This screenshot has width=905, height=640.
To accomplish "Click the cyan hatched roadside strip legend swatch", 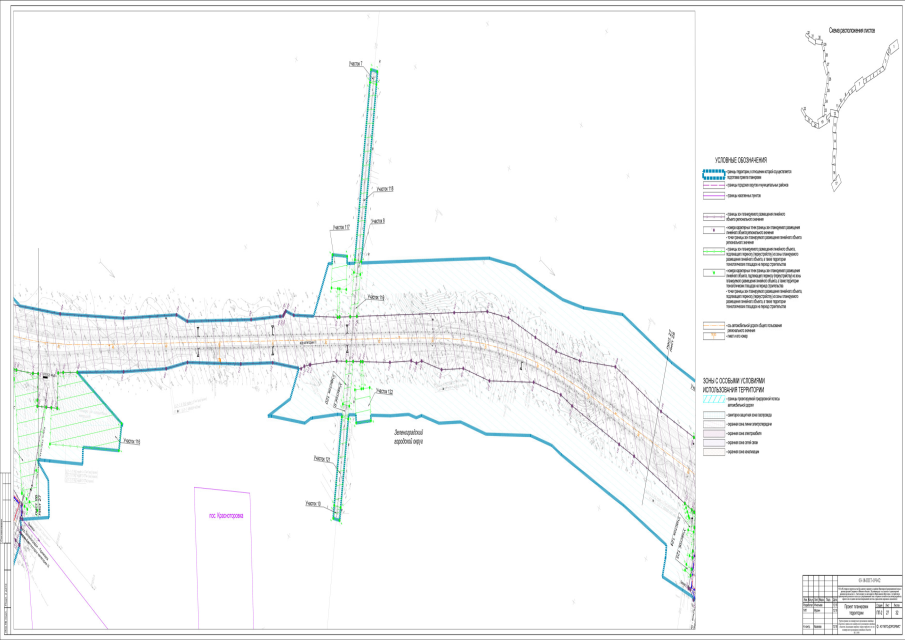I will coord(712,399).
